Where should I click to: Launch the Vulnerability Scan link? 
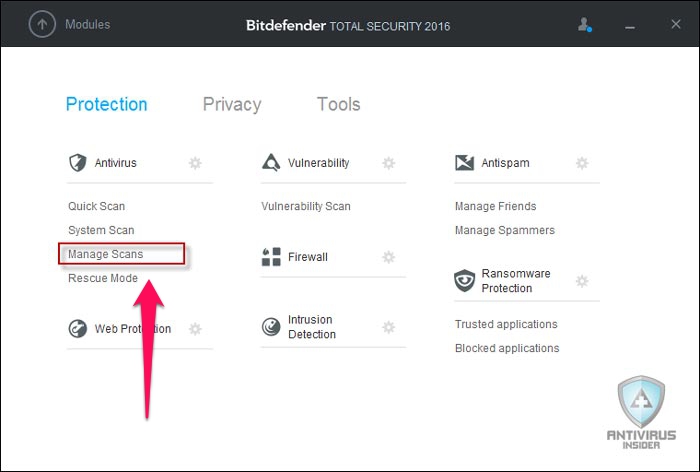point(306,206)
